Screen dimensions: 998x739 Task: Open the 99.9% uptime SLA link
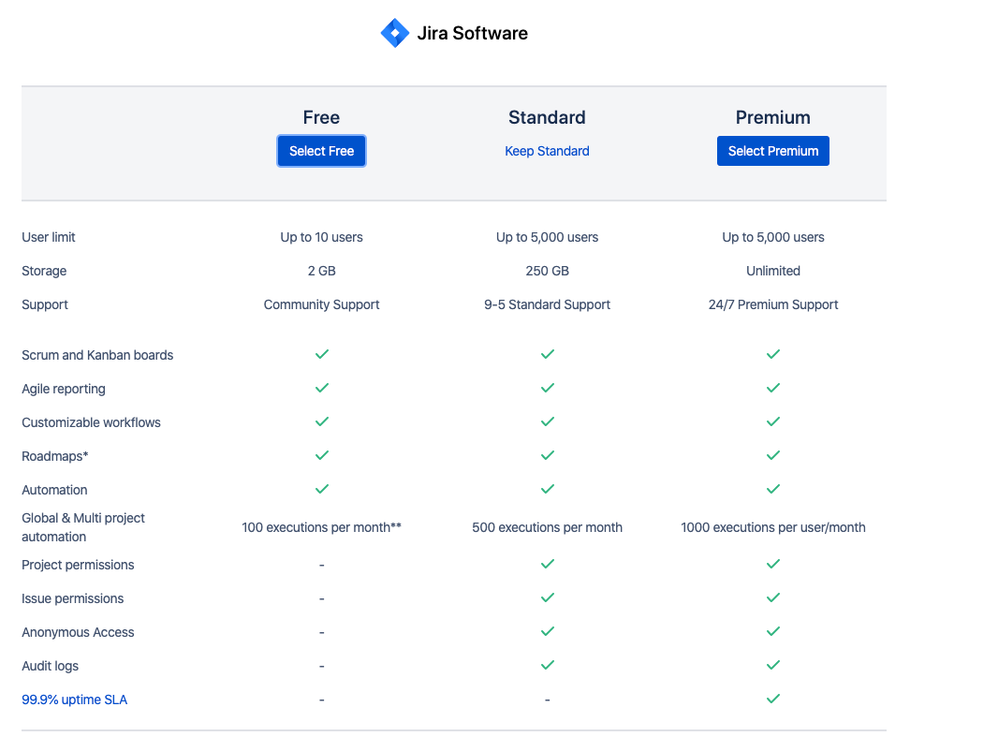tap(74, 700)
